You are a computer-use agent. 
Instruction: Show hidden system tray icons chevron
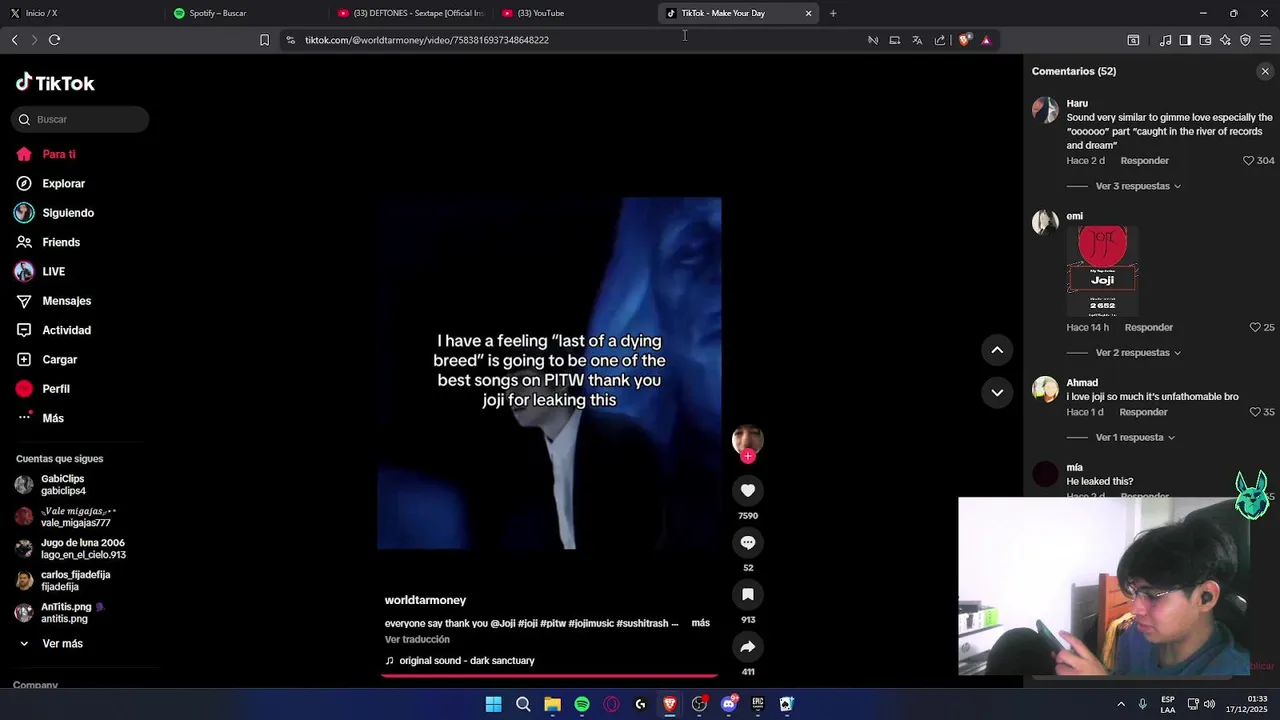1121,704
